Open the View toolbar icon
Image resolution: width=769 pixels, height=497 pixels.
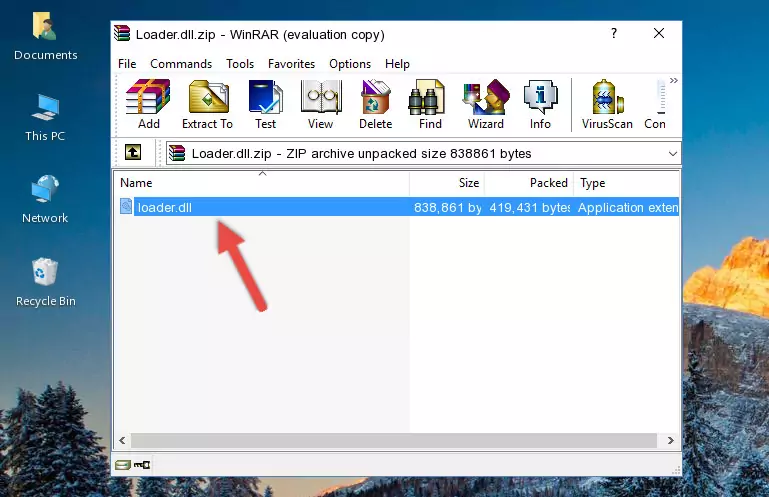tap(321, 104)
